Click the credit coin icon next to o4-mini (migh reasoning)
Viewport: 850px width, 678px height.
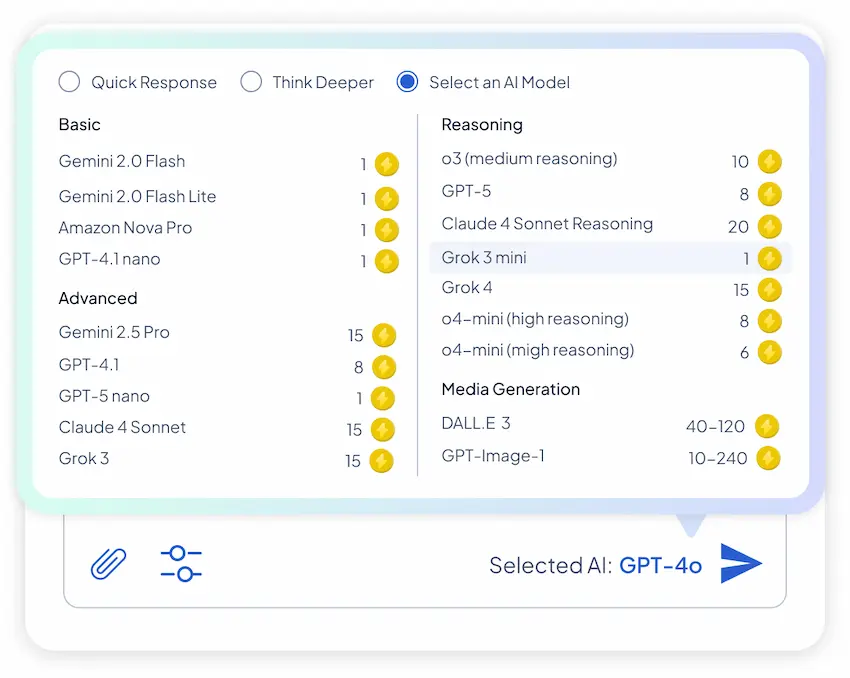[770, 352]
